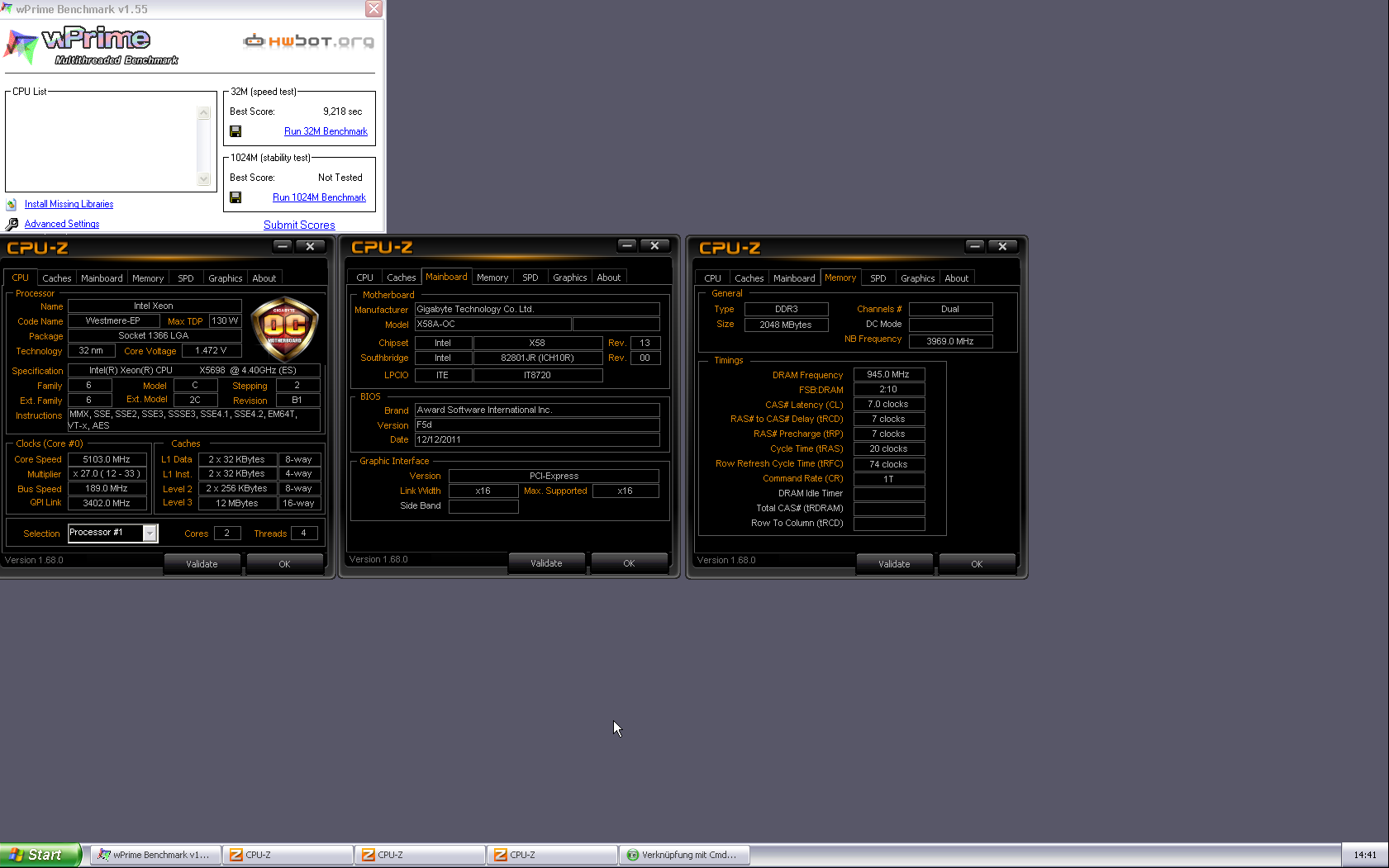1389x868 pixels.
Task: Minimize the Memory CPU-Z window
Action: (975, 246)
